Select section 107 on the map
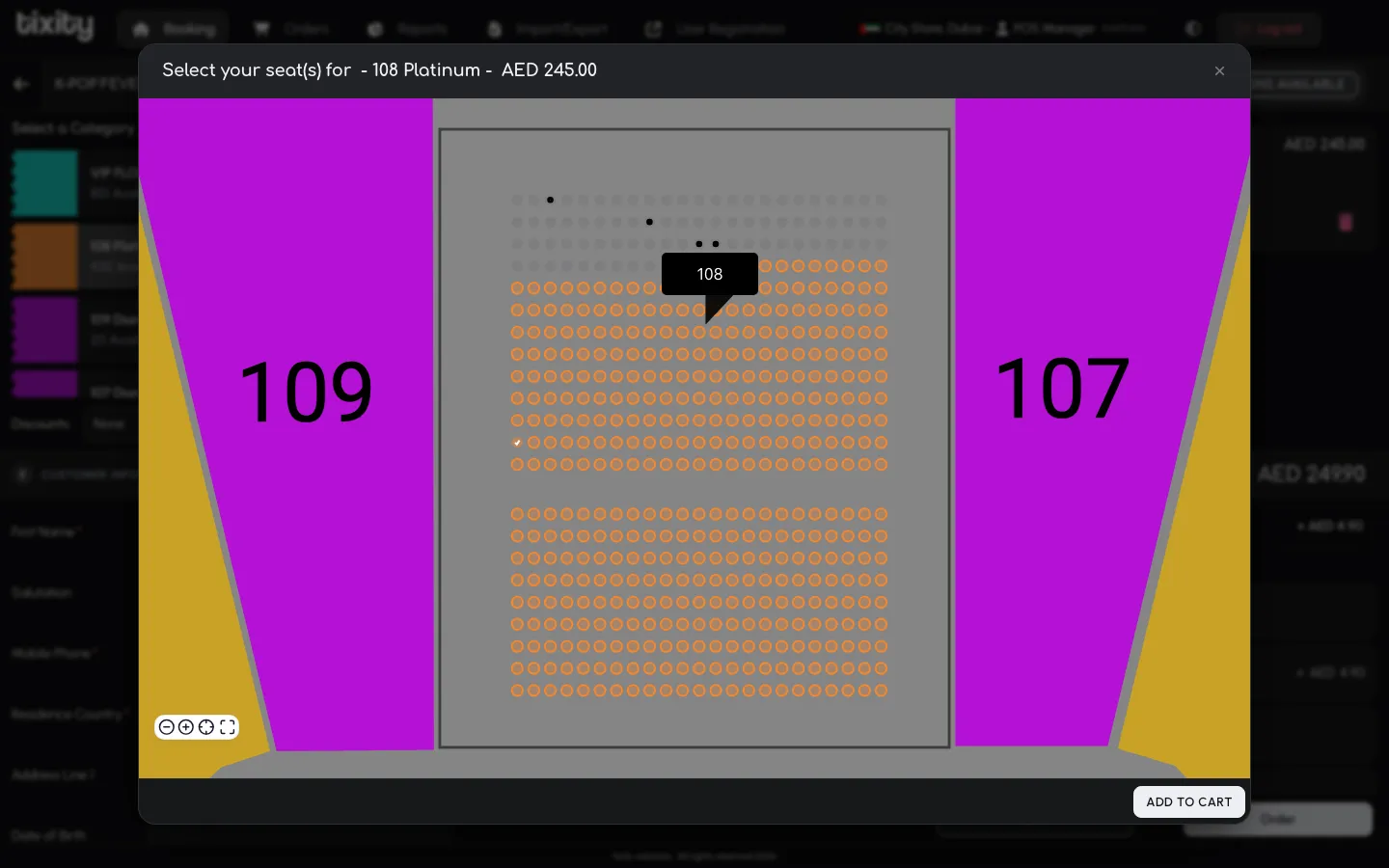The width and height of the screenshot is (1389, 868). click(x=1062, y=388)
